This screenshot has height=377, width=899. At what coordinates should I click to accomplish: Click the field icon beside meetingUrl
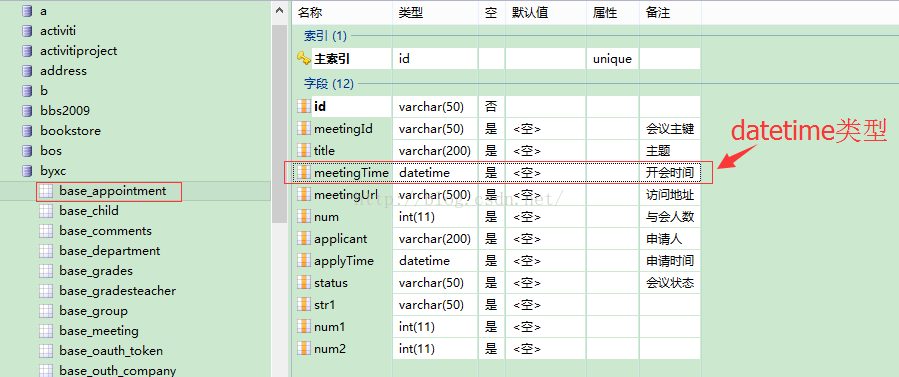[303, 195]
